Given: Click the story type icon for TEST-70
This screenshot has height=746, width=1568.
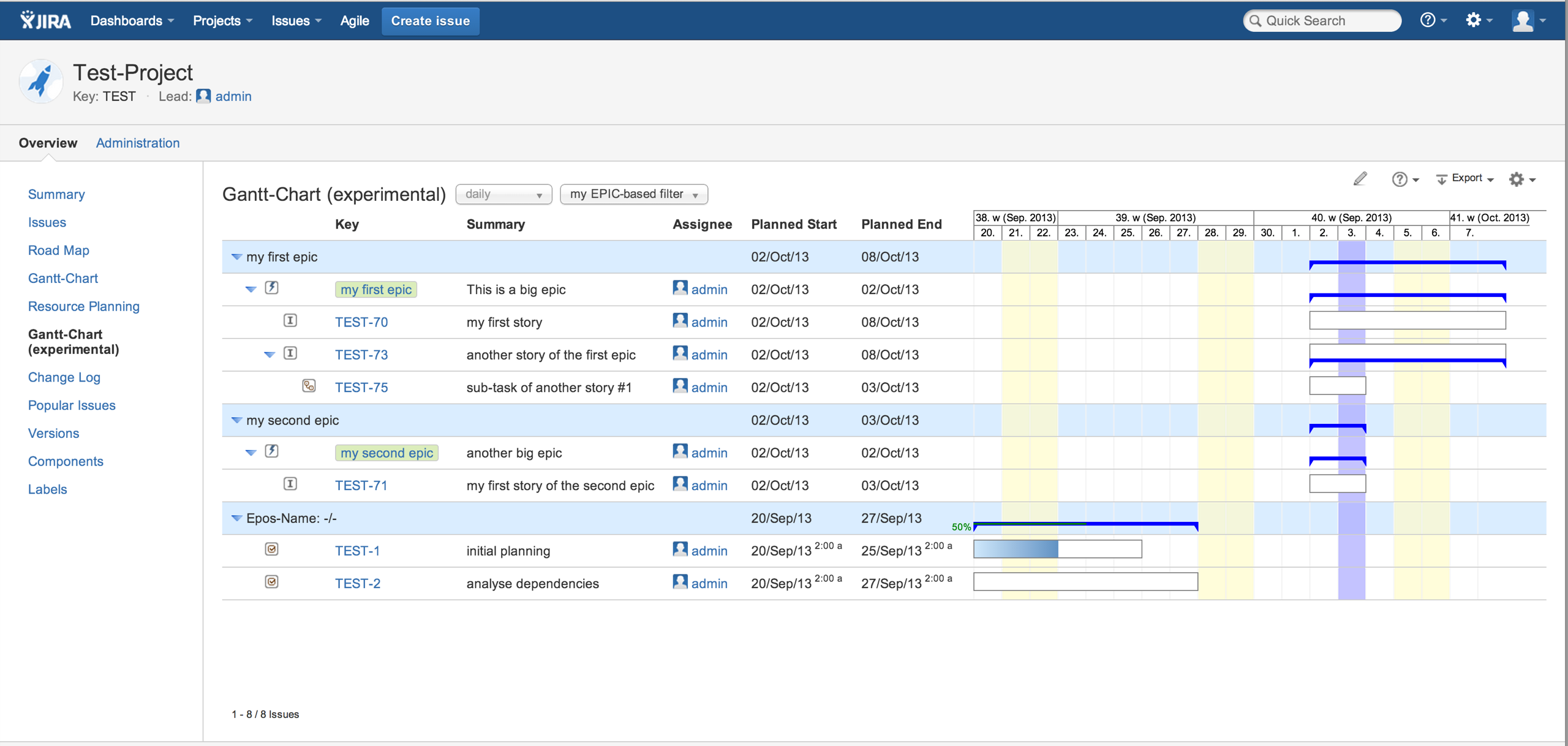Looking at the screenshot, I should (290, 320).
